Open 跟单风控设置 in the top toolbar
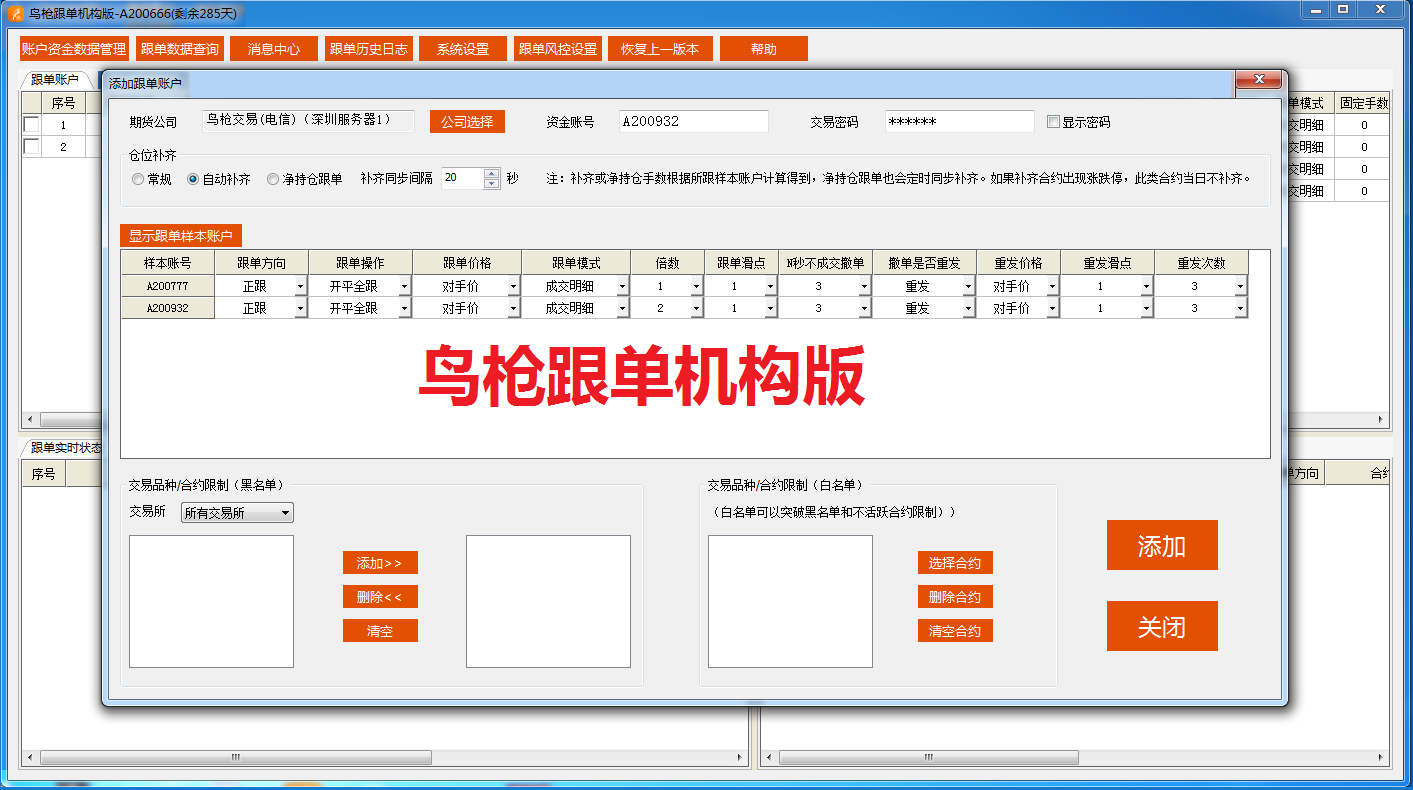This screenshot has height=790, width=1413. (x=558, y=49)
